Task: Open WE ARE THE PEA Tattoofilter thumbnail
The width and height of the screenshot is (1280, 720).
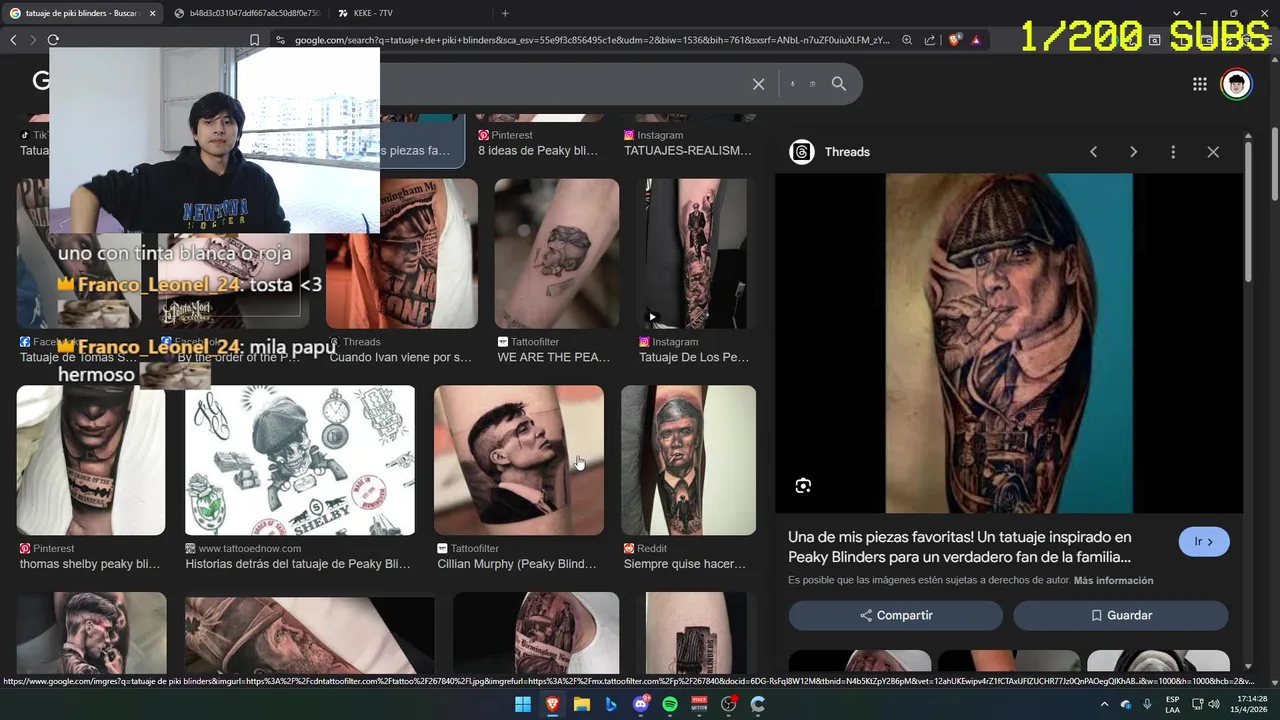Action: click(557, 254)
